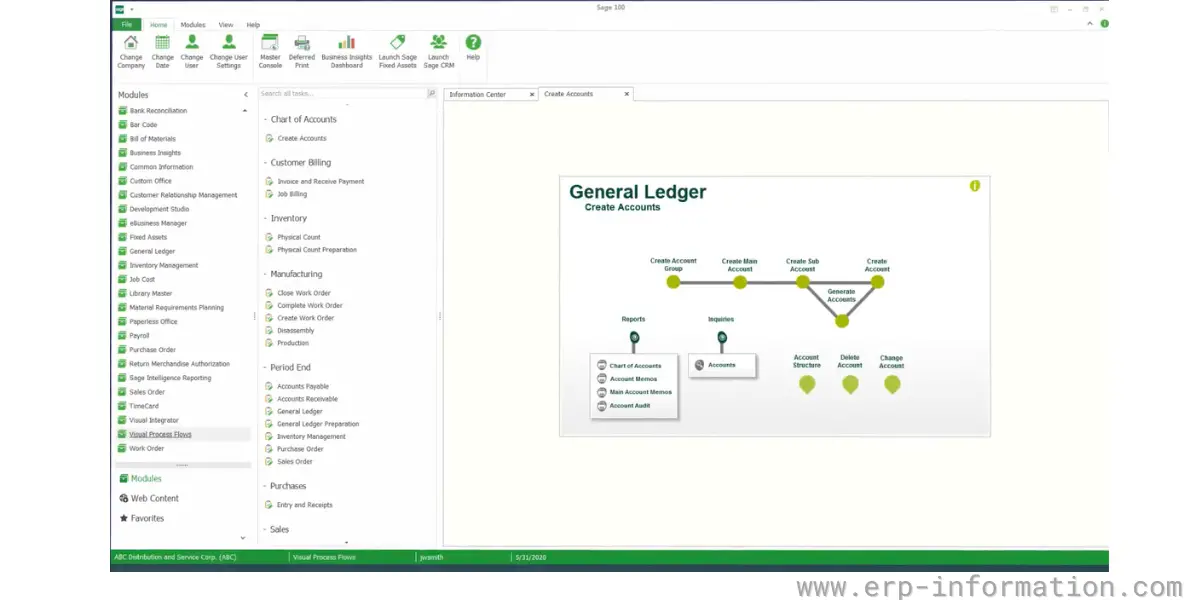
Task: Collapse the Purchases task group
Action: (x=266, y=486)
